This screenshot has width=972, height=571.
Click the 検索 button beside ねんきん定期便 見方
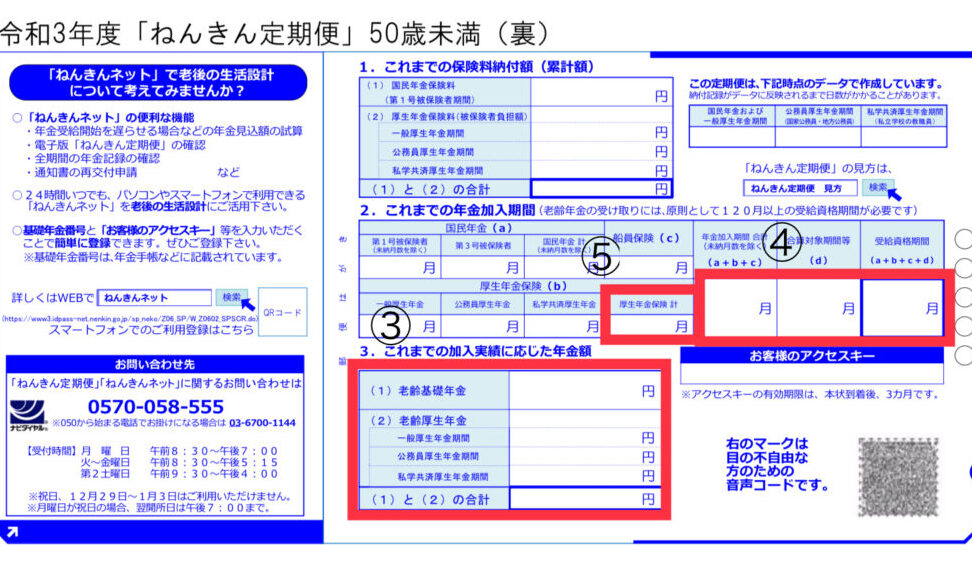[877, 187]
